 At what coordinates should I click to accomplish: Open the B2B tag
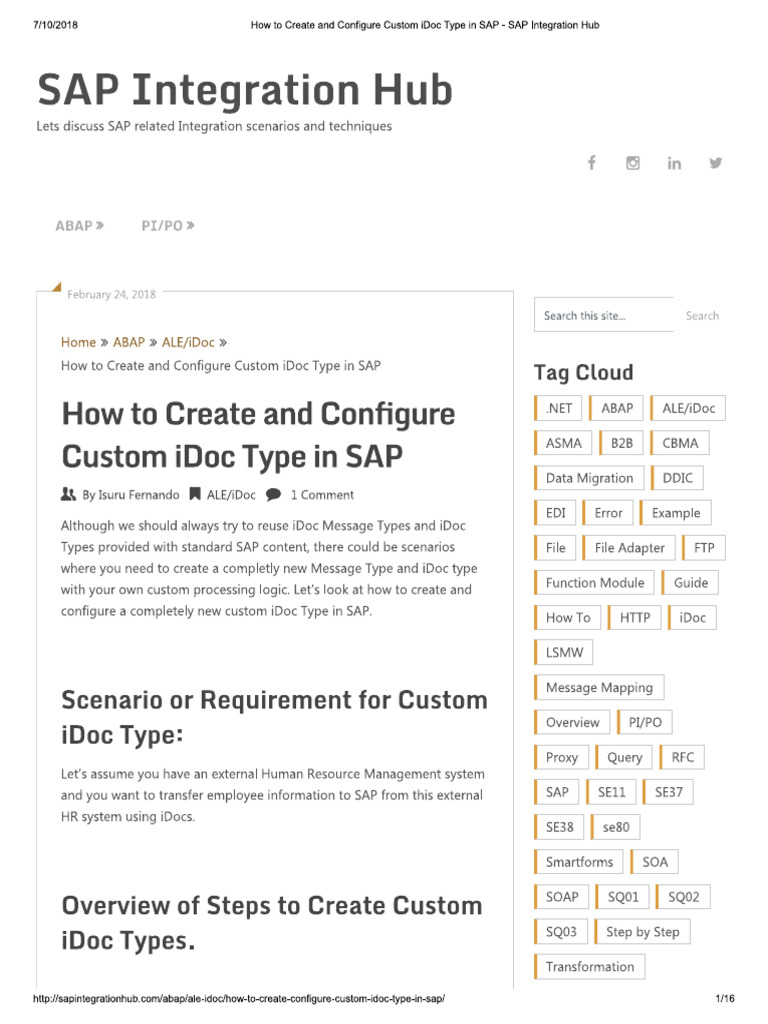click(x=620, y=443)
